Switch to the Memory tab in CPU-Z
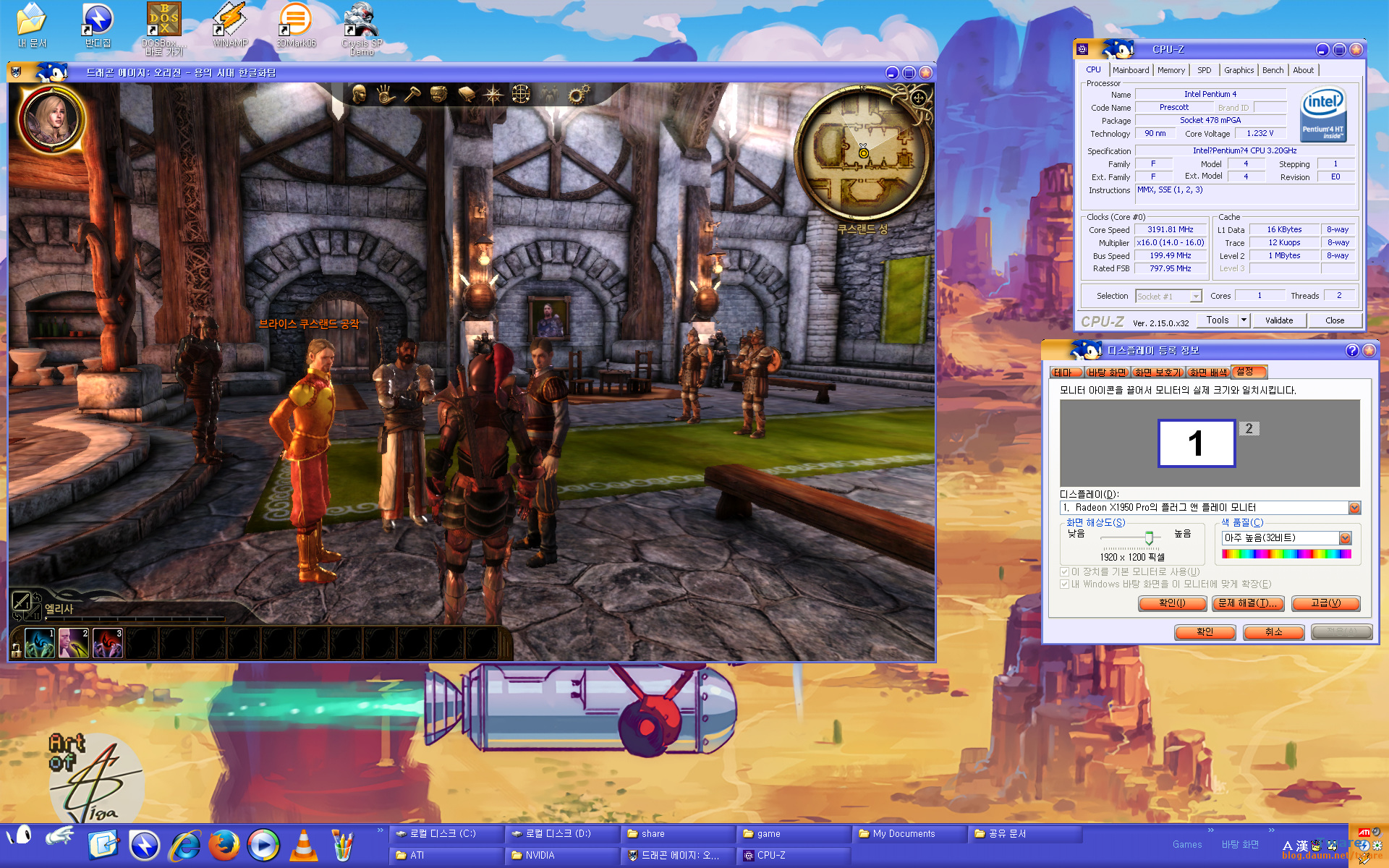This screenshot has width=1389, height=868. pos(1171,70)
